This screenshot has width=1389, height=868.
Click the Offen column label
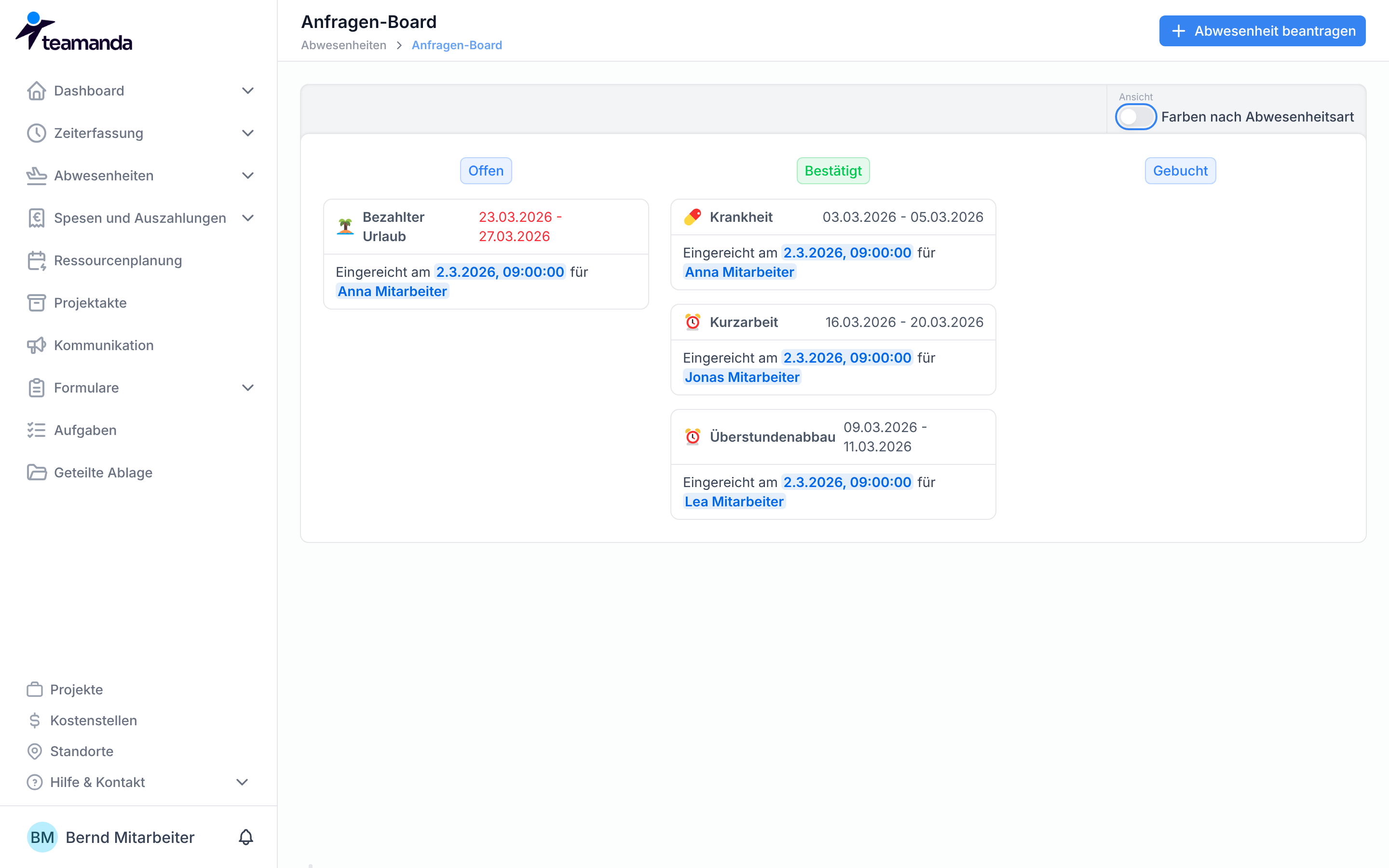486,171
